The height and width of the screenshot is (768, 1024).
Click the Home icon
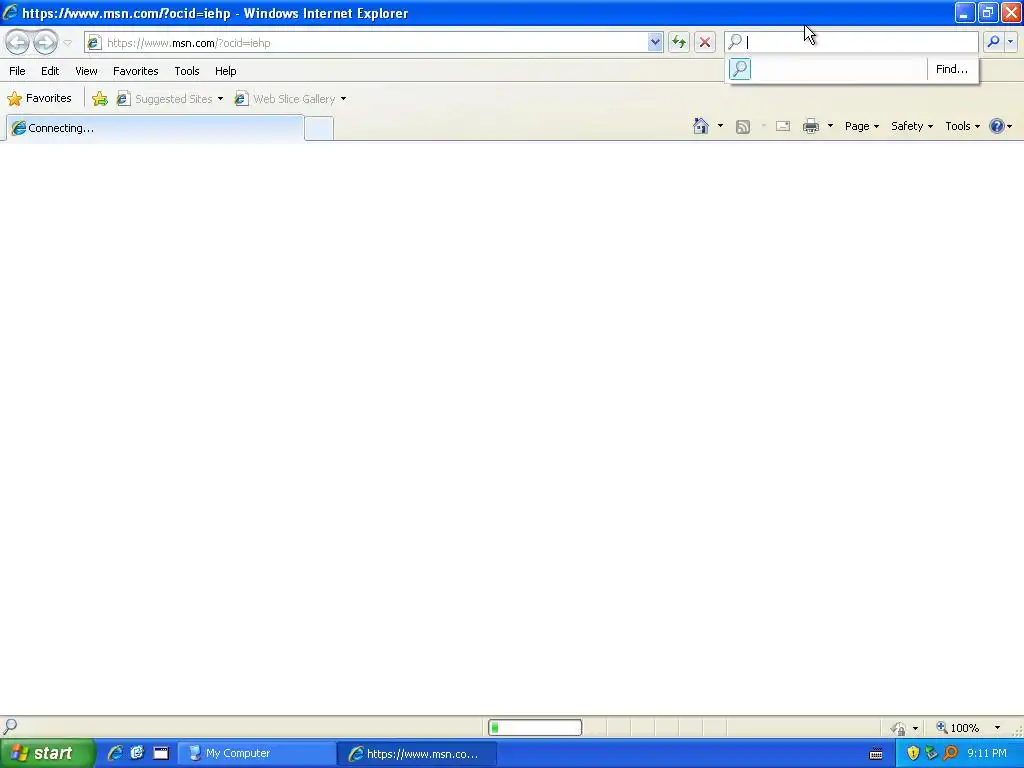[701, 126]
